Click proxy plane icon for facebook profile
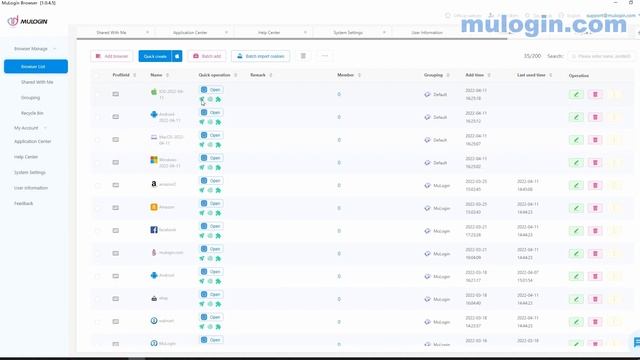Viewport: 640px width, 360px height. (202, 236)
